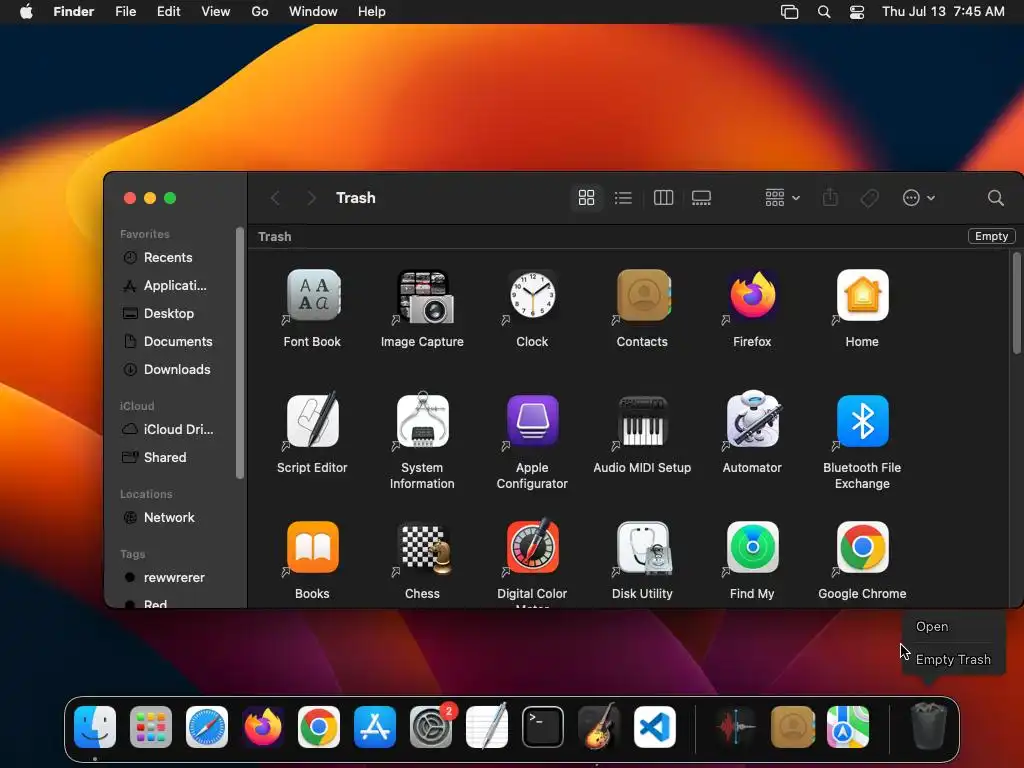Image resolution: width=1024 pixels, height=768 pixels.
Task: Open the Go menu
Action: pos(260,12)
